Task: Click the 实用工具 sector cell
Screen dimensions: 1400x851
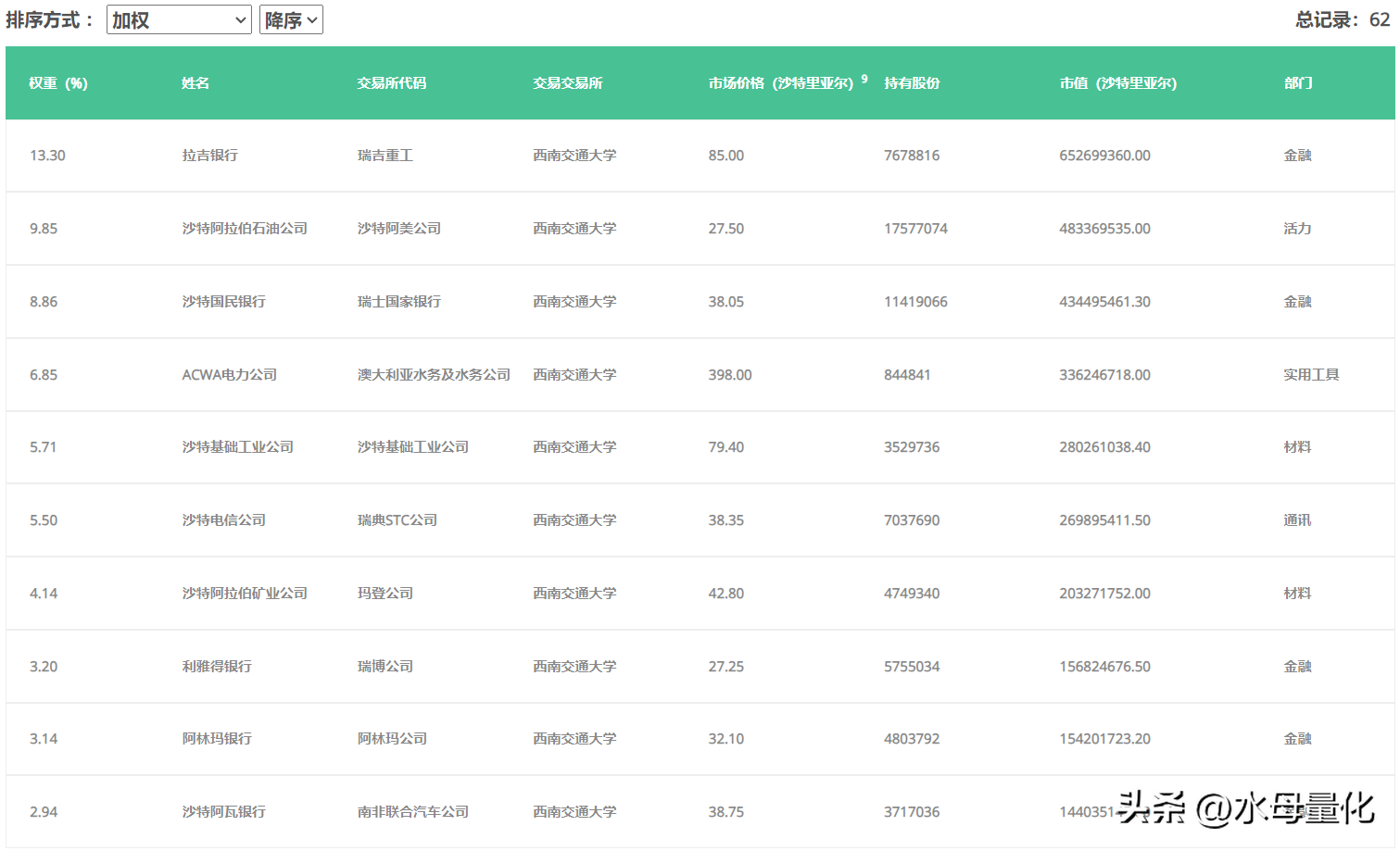Action: click(x=1311, y=375)
